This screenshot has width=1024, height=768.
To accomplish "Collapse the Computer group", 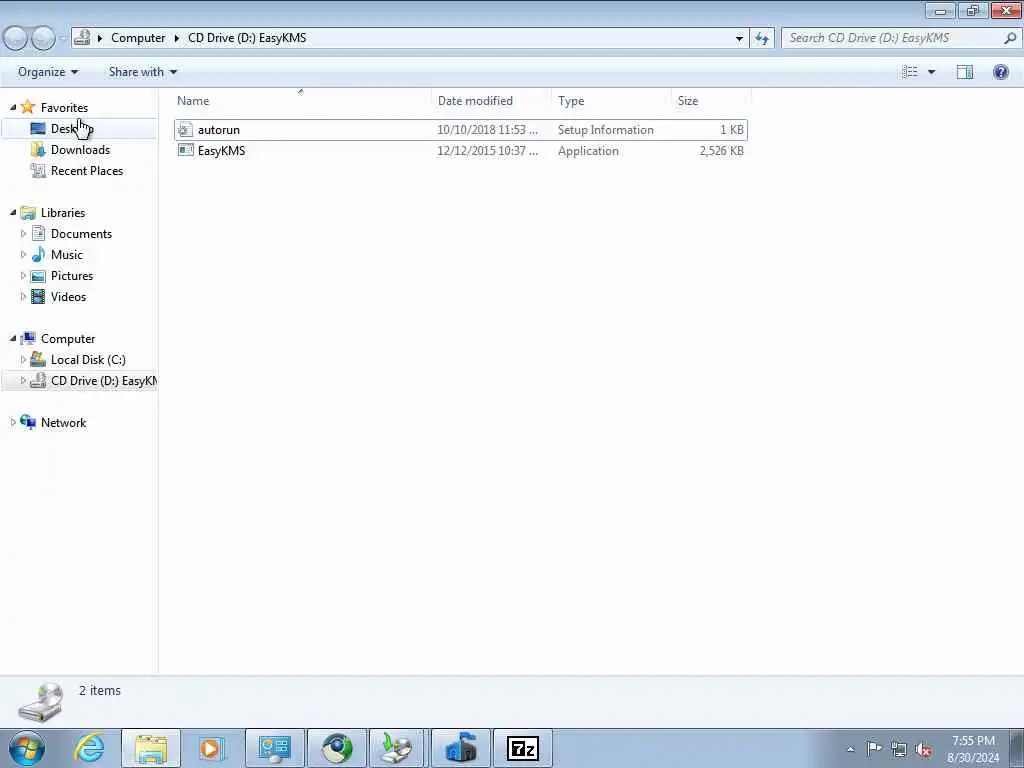I will click(x=13, y=338).
